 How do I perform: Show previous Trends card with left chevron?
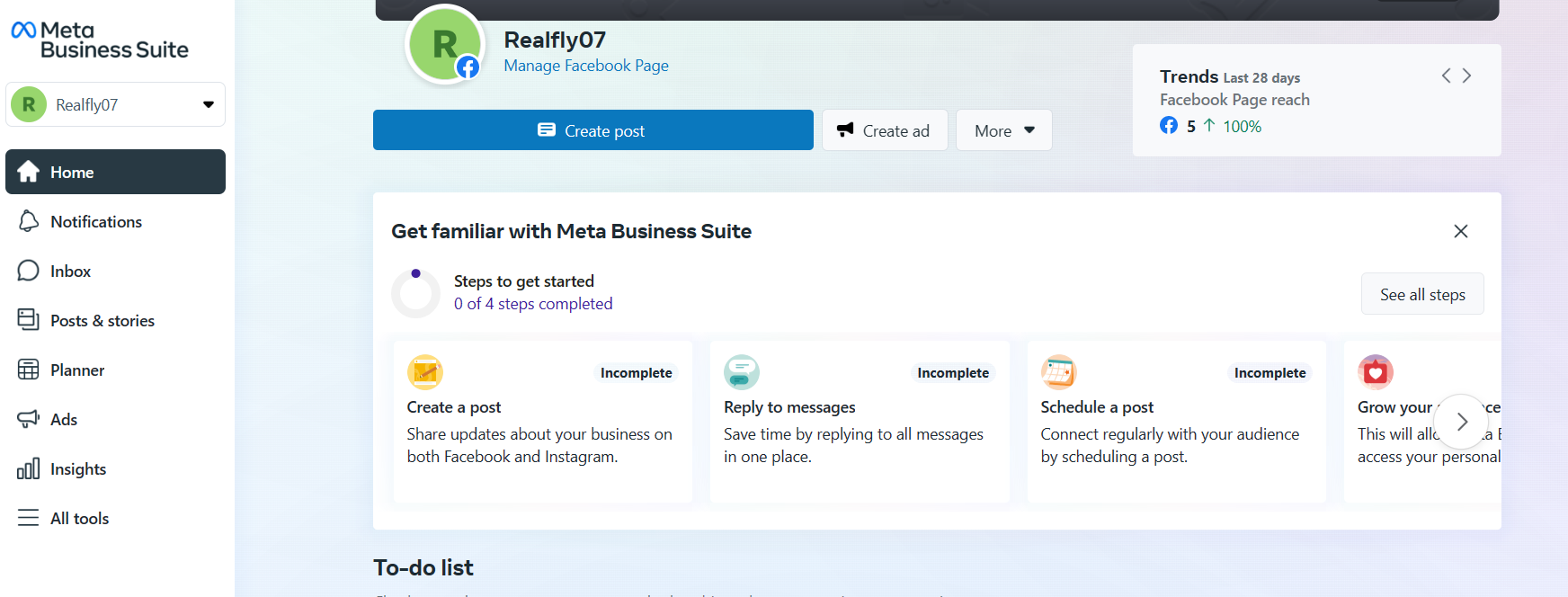coord(1446,76)
